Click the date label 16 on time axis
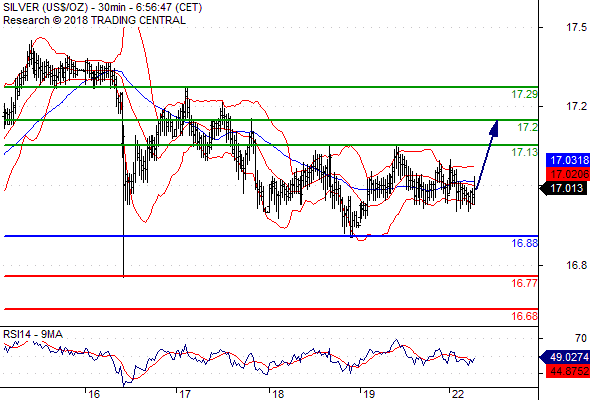590x400 pixels. 93,394
